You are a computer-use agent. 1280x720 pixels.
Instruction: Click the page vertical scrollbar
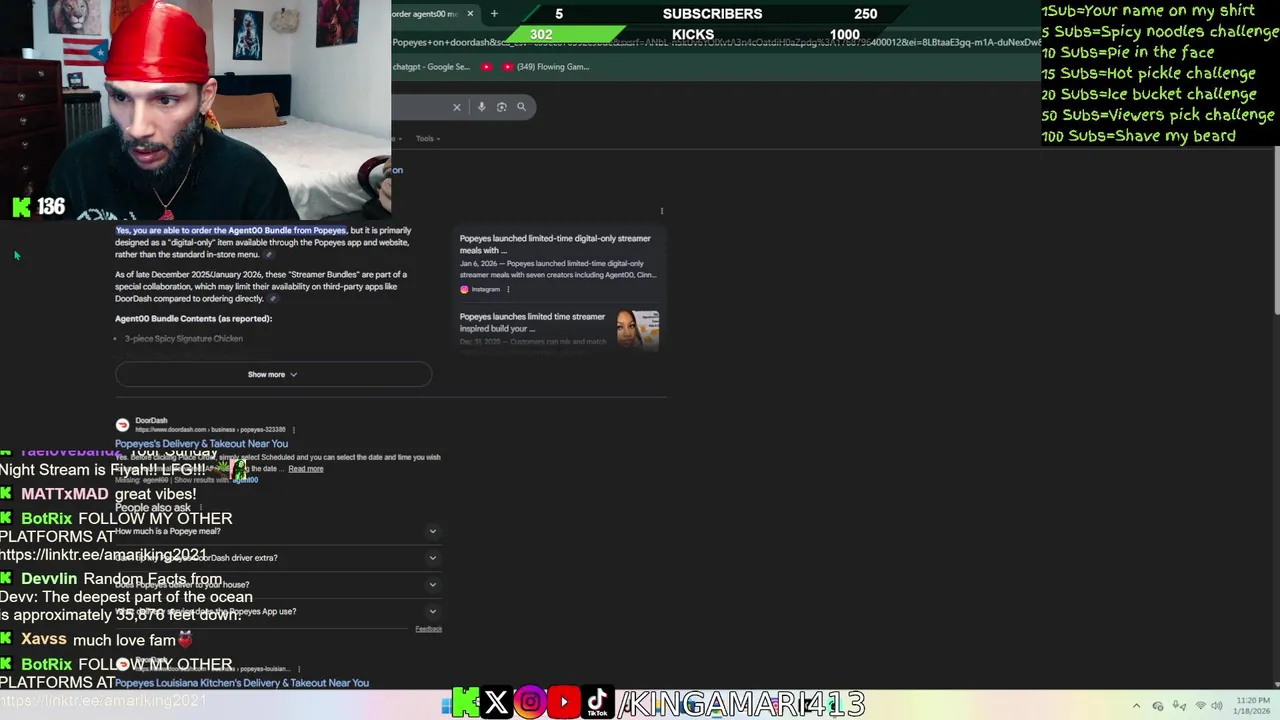click(1275, 230)
